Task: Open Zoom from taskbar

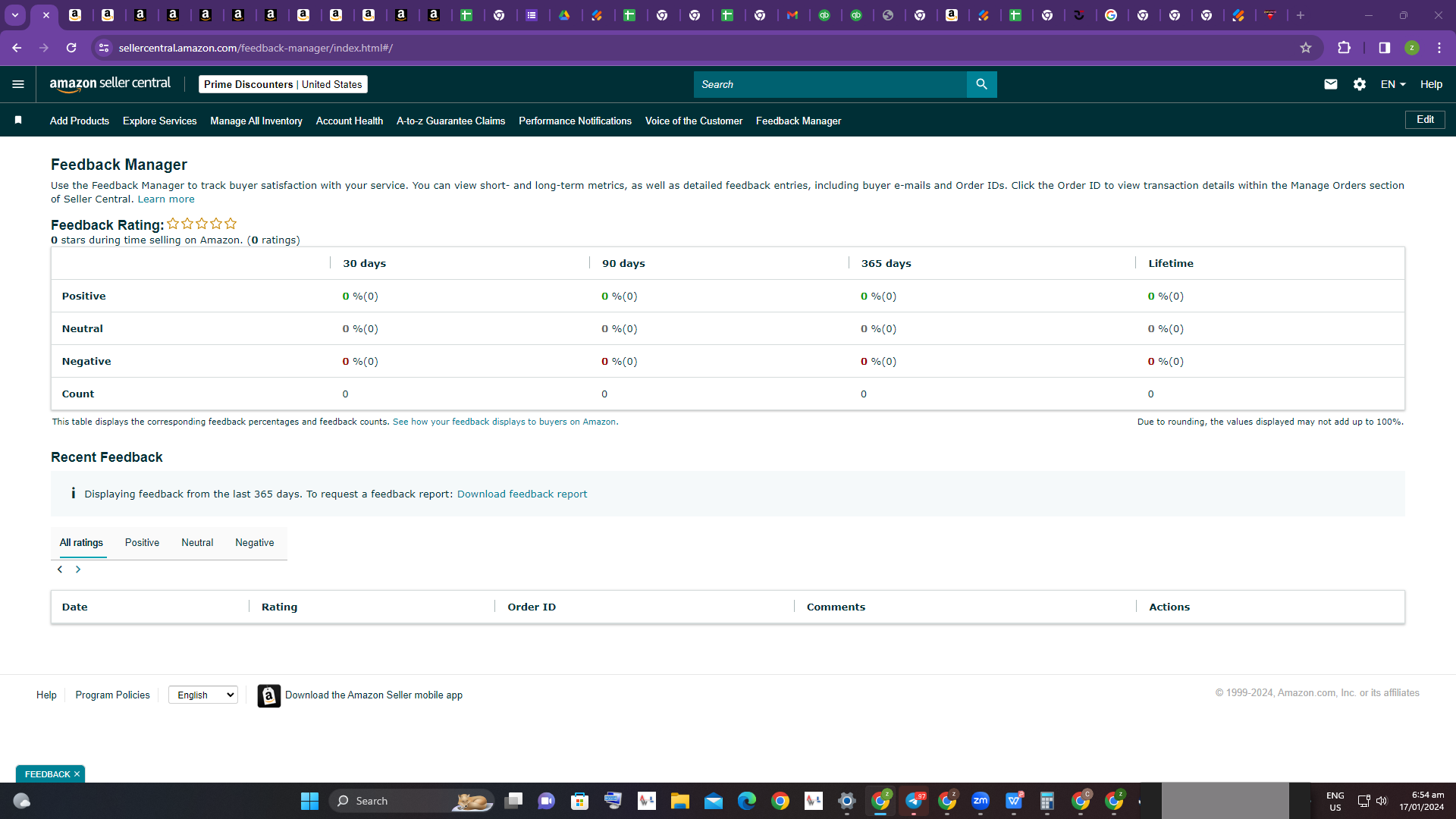Action: (981, 801)
